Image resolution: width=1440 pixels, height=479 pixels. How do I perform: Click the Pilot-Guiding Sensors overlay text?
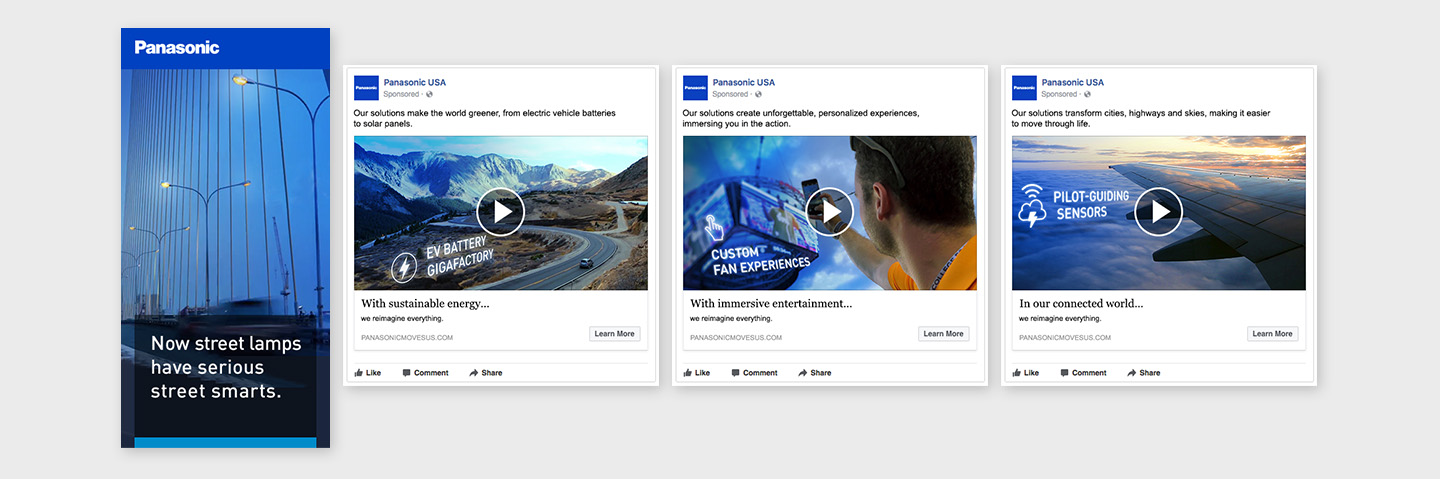tap(1089, 204)
